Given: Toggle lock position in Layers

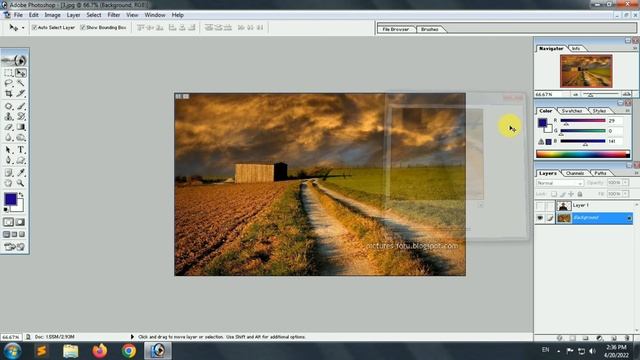Looking at the screenshot, I should pyautogui.click(x=571, y=194).
